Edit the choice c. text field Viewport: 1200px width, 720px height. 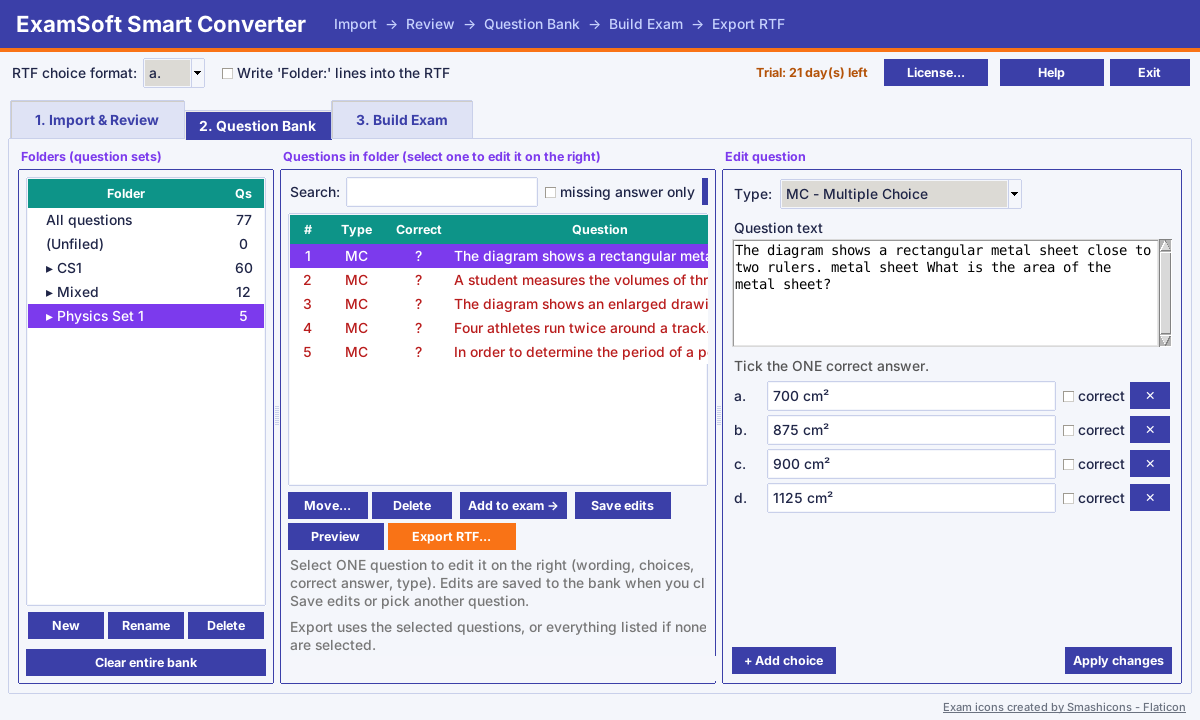[x=911, y=464]
